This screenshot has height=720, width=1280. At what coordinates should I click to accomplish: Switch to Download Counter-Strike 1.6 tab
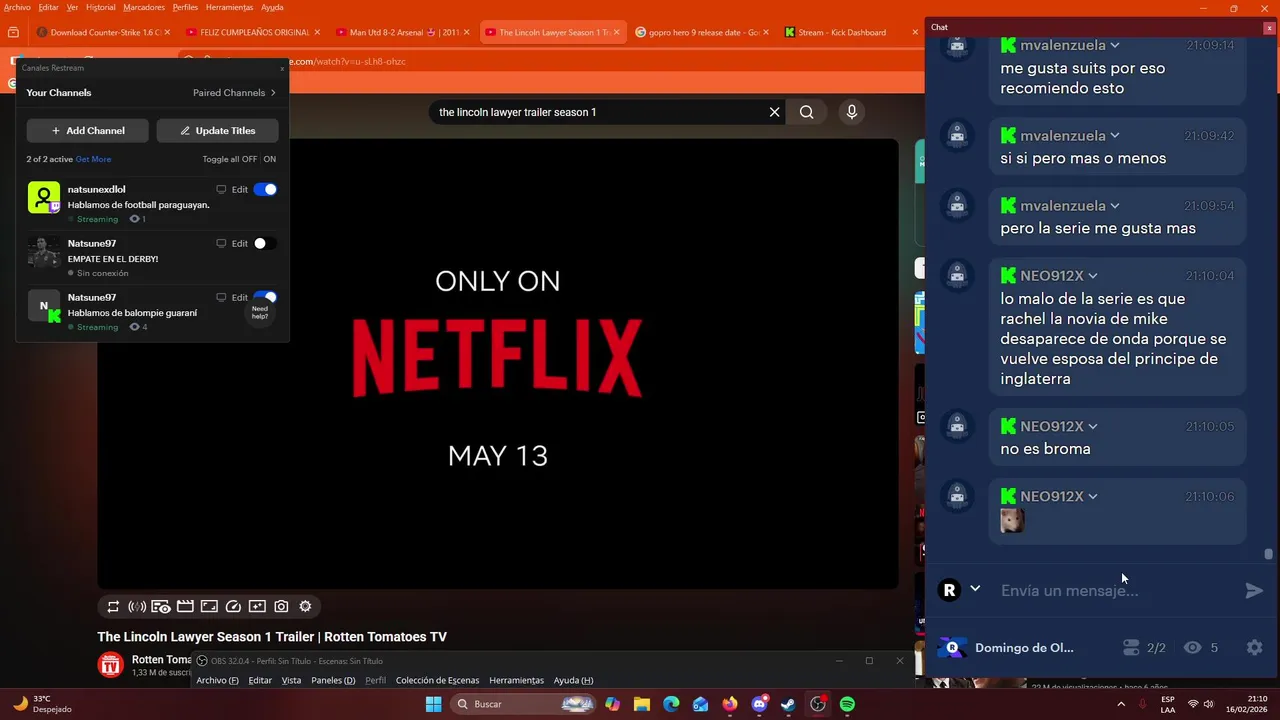pos(102,32)
